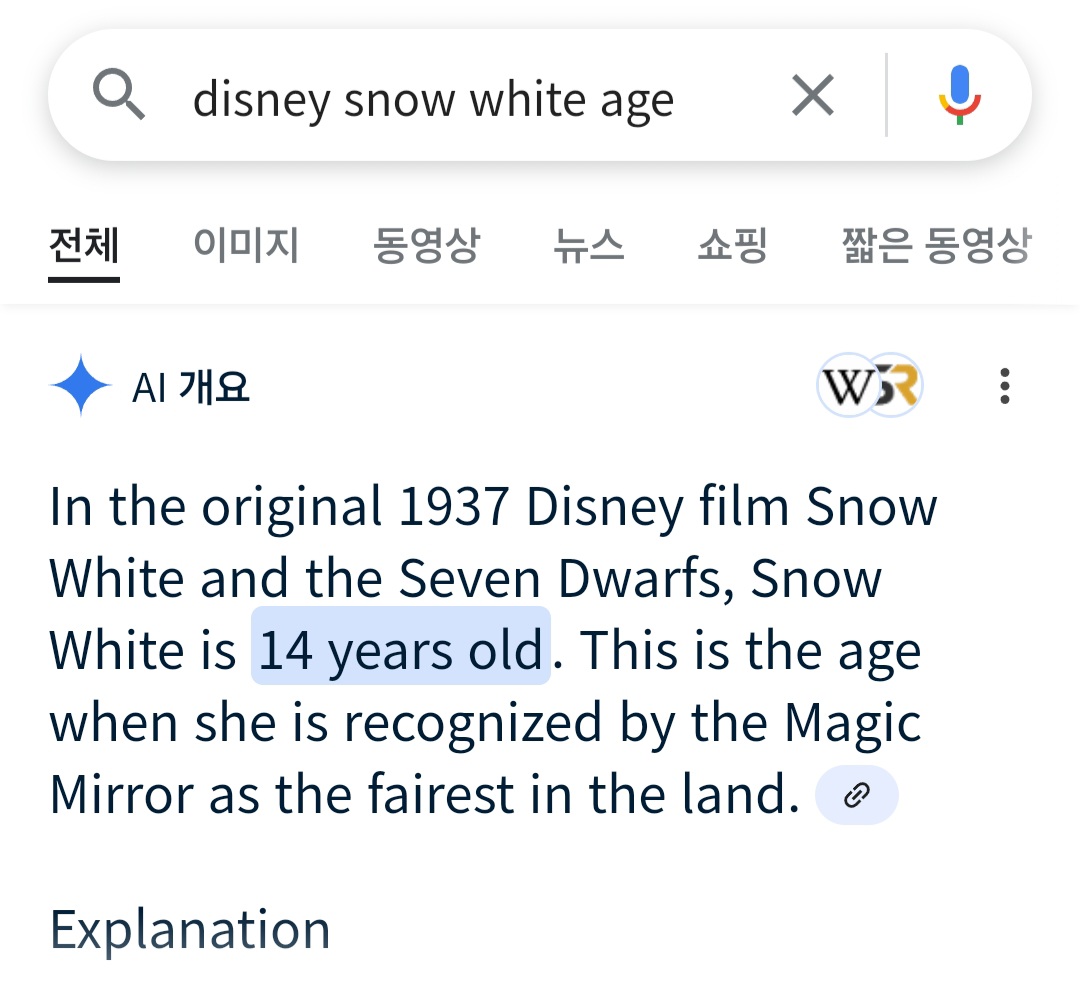Click the "Explanation" heading
This screenshot has height=1001, width=1080.
coord(190,929)
